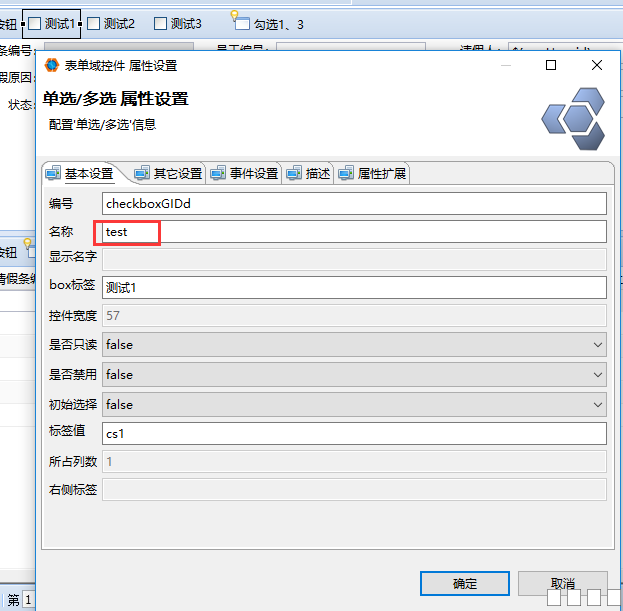Image resolution: width=623 pixels, height=611 pixels.
Task: Enable the 测试3 checkbox
Action: pyautogui.click(x=160, y=23)
